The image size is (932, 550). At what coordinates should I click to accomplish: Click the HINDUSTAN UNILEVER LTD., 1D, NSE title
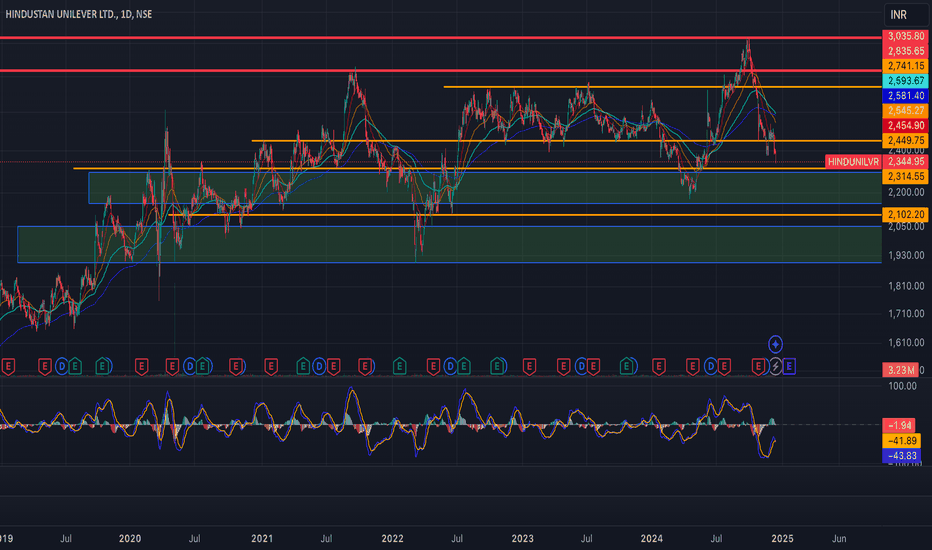[x=78, y=14]
